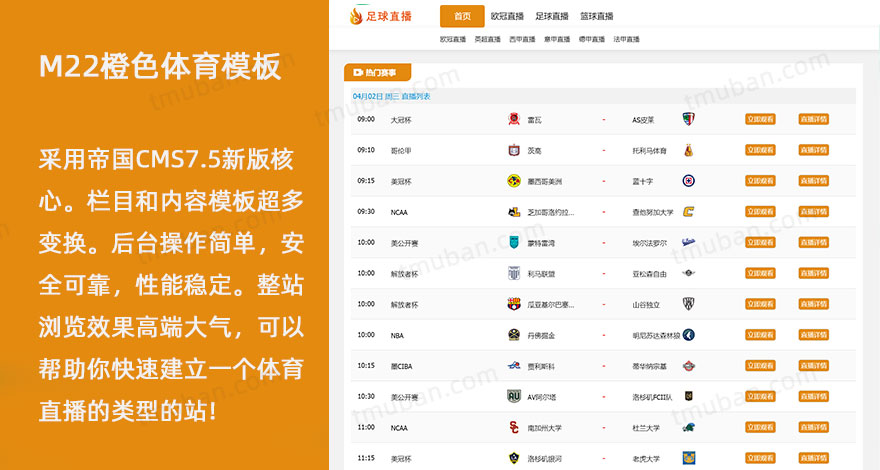880x470 pixels.
Task: Click 立即观看 for the 哥伦甲 match
Action: [x=760, y=150]
